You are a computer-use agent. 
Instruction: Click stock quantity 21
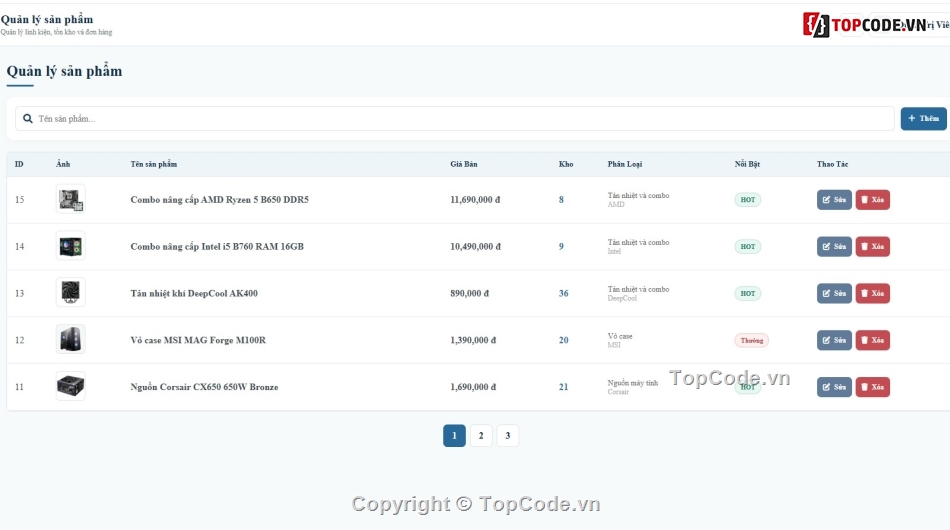(x=563, y=387)
